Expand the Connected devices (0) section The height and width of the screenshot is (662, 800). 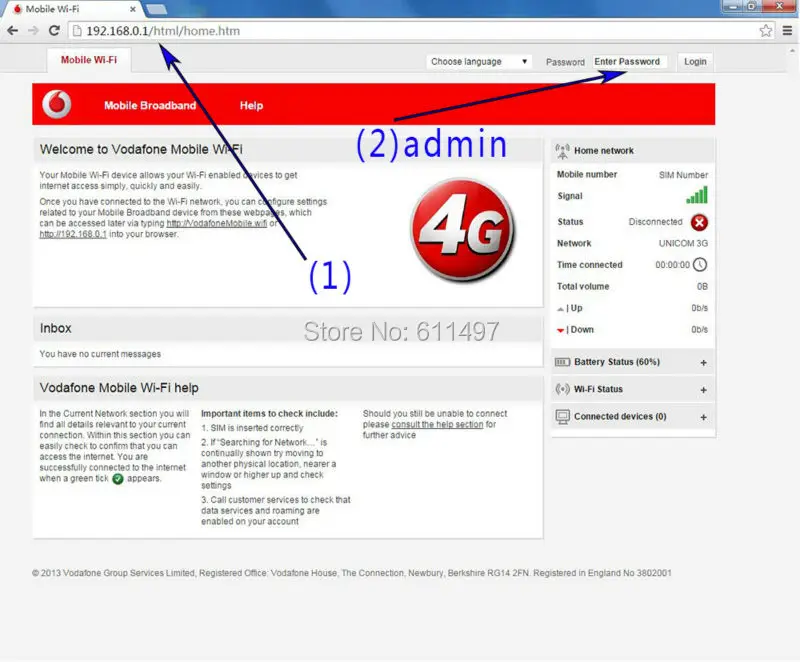click(704, 417)
